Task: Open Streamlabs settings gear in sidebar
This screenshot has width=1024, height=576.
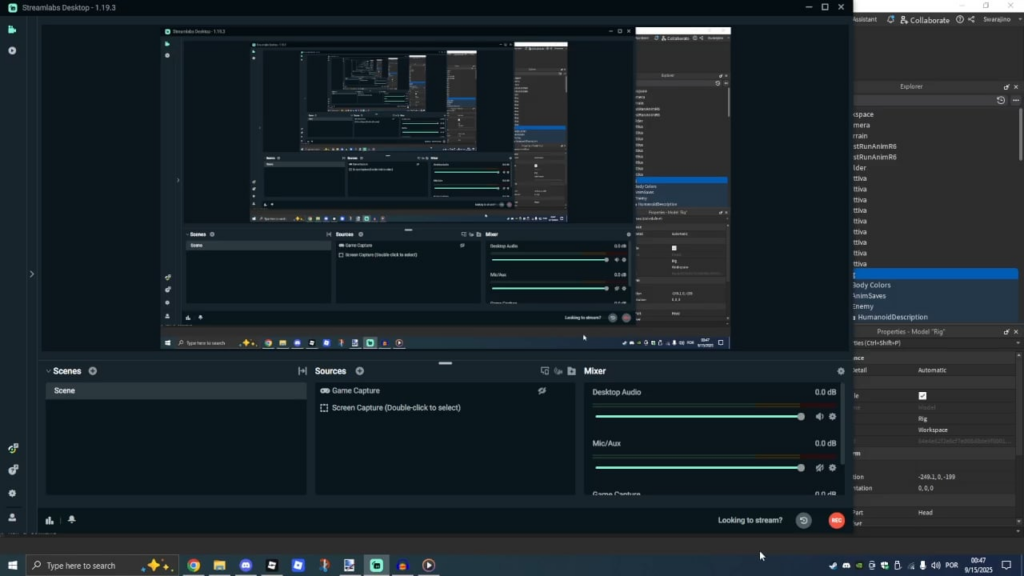Action: [x=12, y=494]
